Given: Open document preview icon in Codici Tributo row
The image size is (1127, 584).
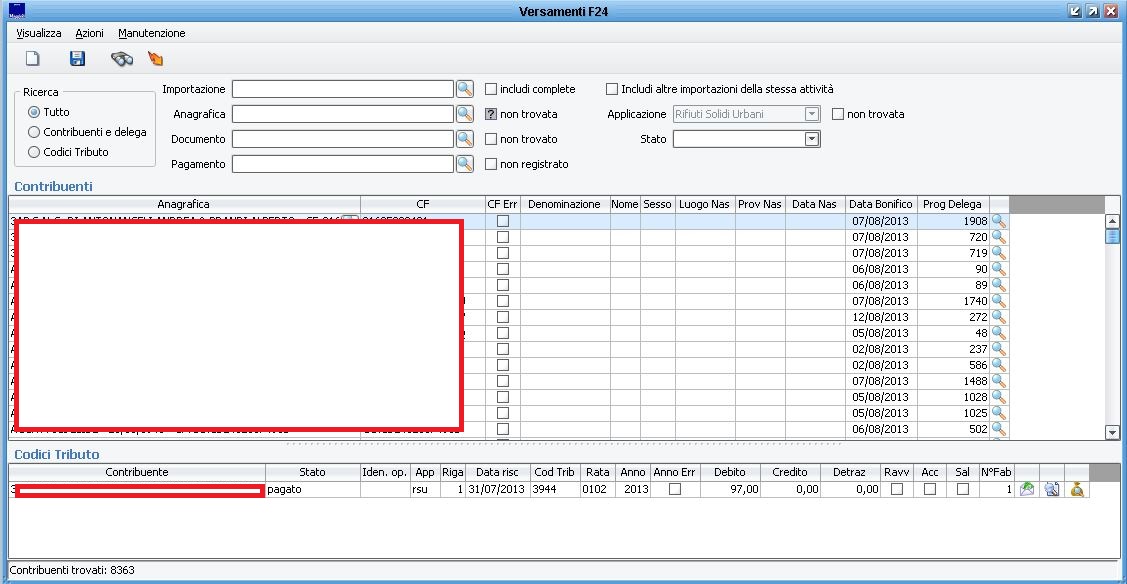Looking at the screenshot, I should (1052, 490).
